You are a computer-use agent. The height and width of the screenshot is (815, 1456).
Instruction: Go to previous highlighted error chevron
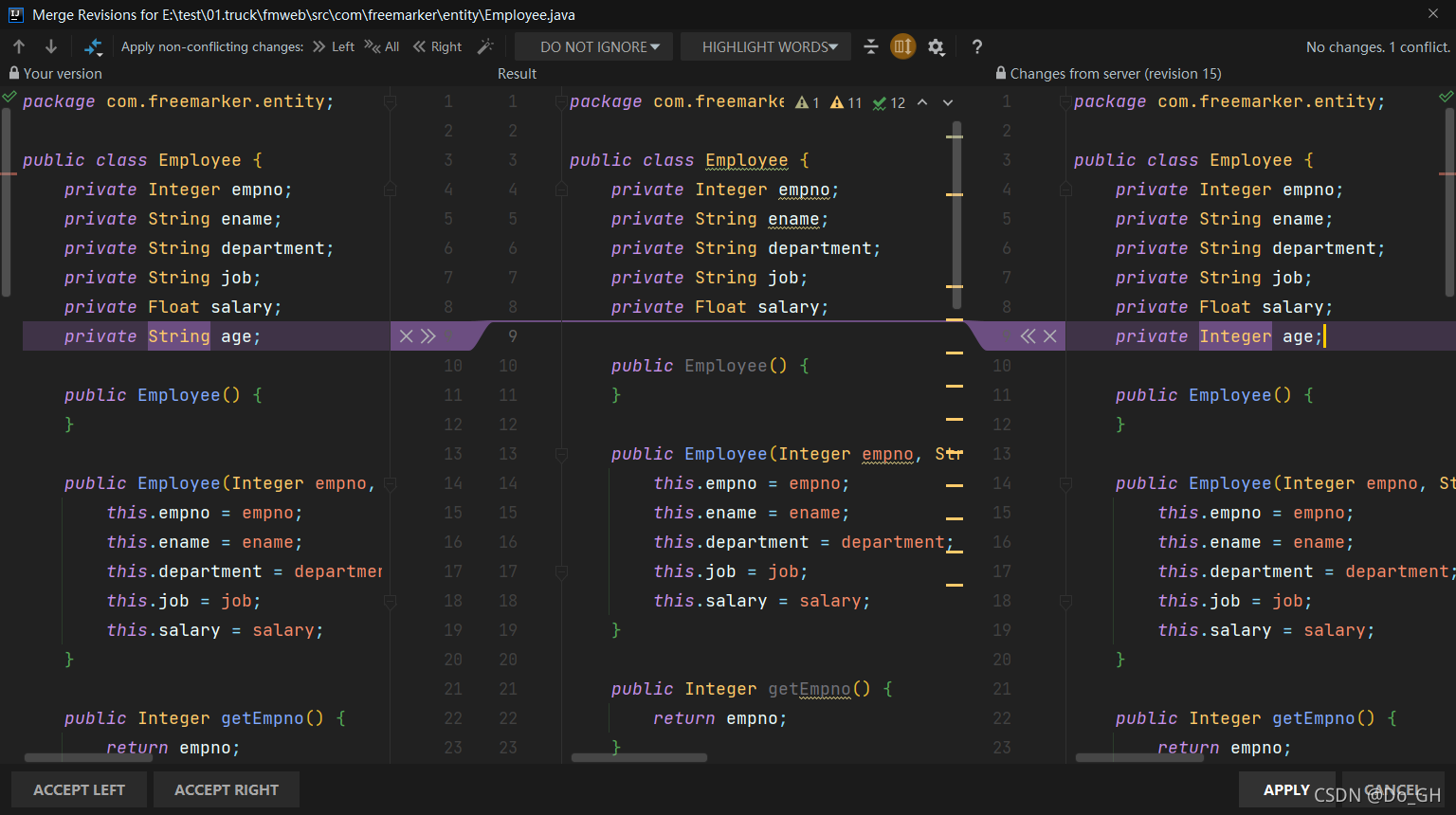pos(922,102)
